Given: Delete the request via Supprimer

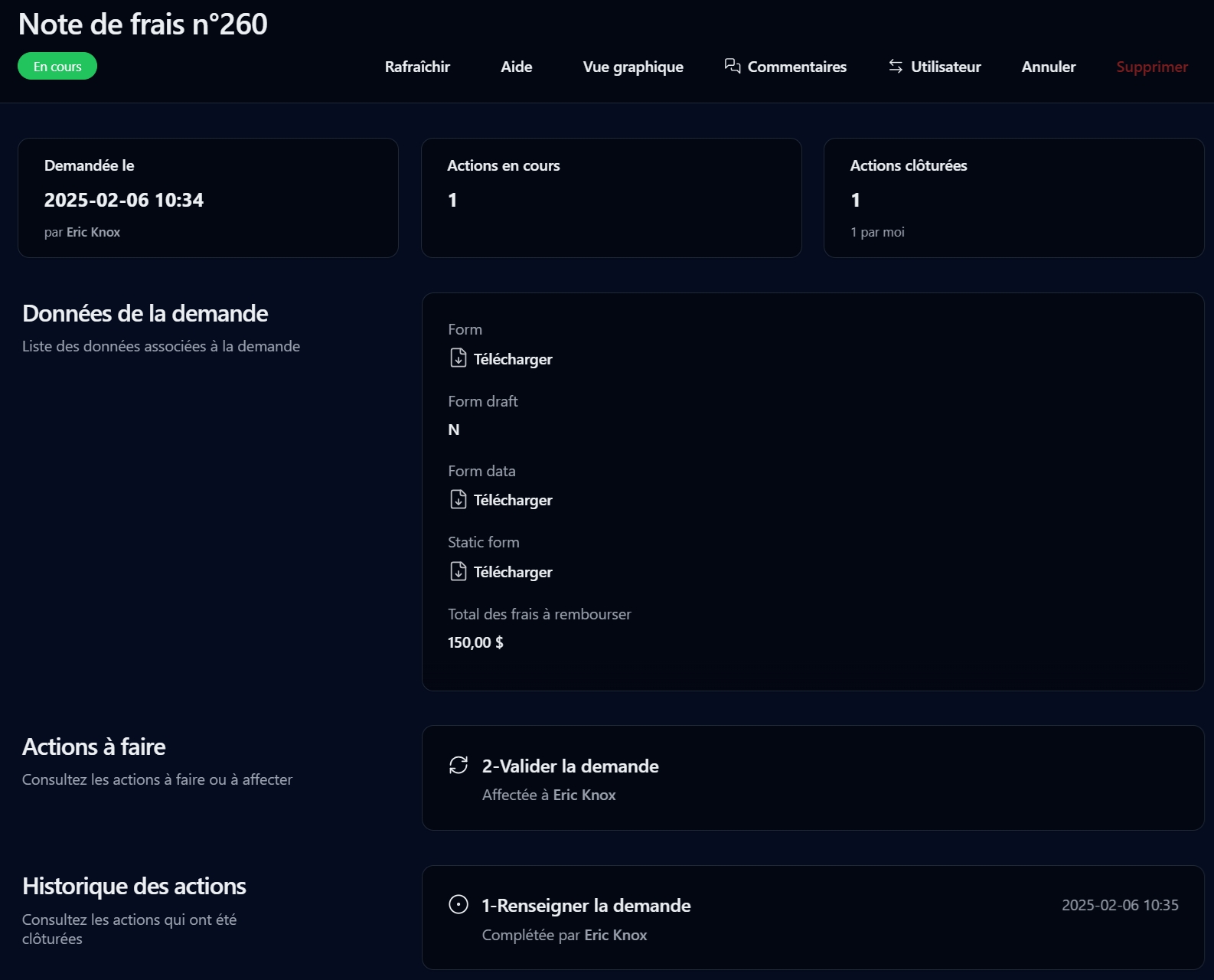Looking at the screenshot, I should point(1151,67).
